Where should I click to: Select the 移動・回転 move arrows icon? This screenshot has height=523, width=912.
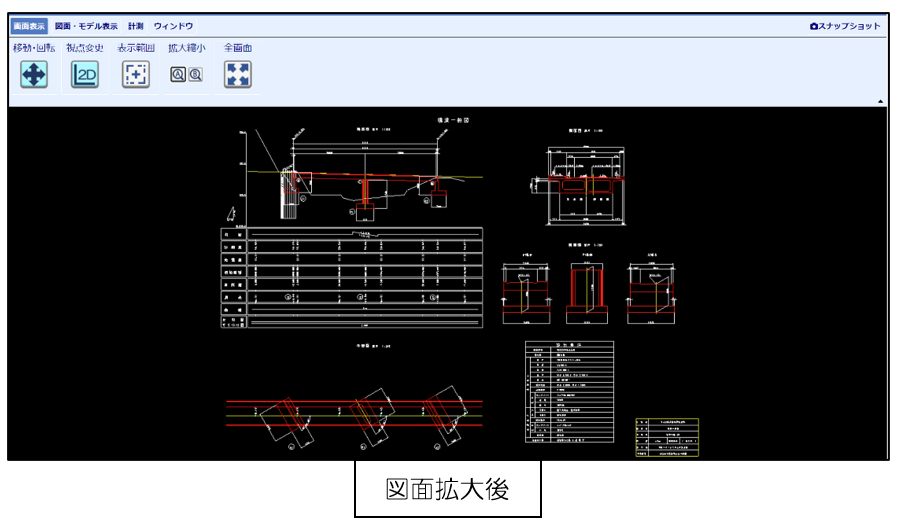pos(34,74)
